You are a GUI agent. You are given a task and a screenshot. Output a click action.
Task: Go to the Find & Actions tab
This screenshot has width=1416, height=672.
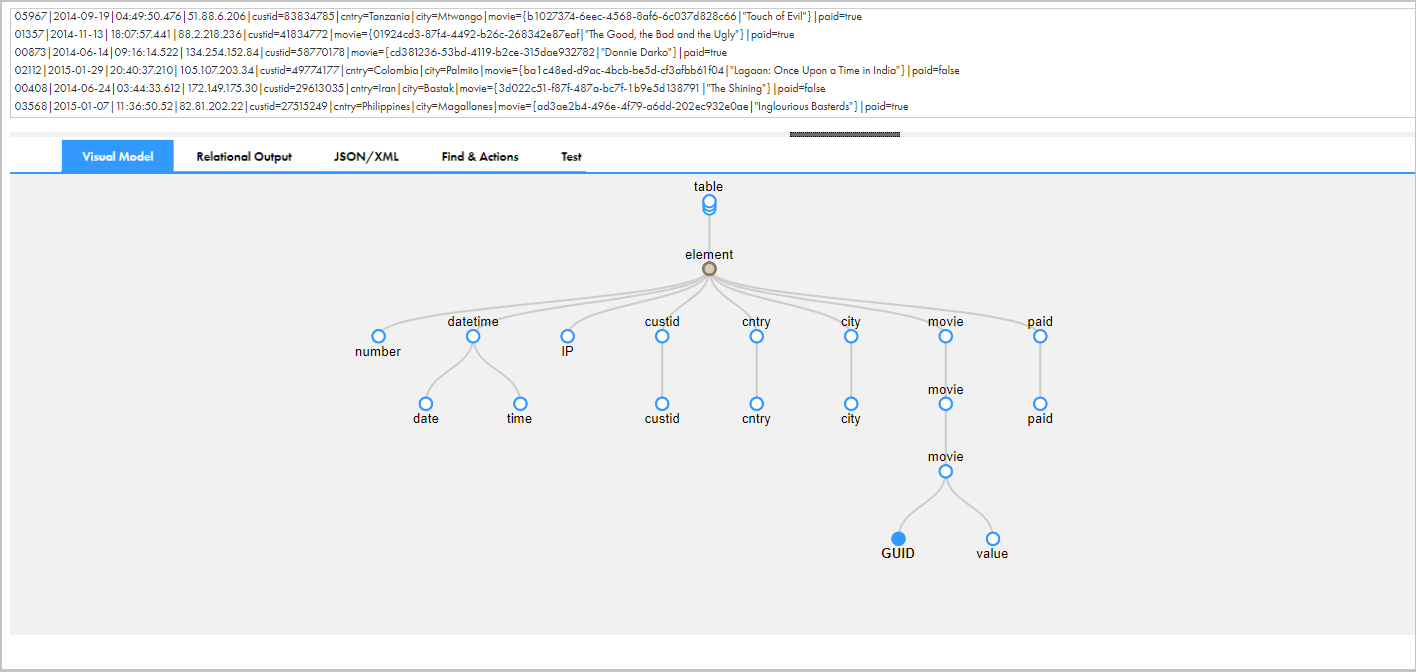[x=480, y=156]
